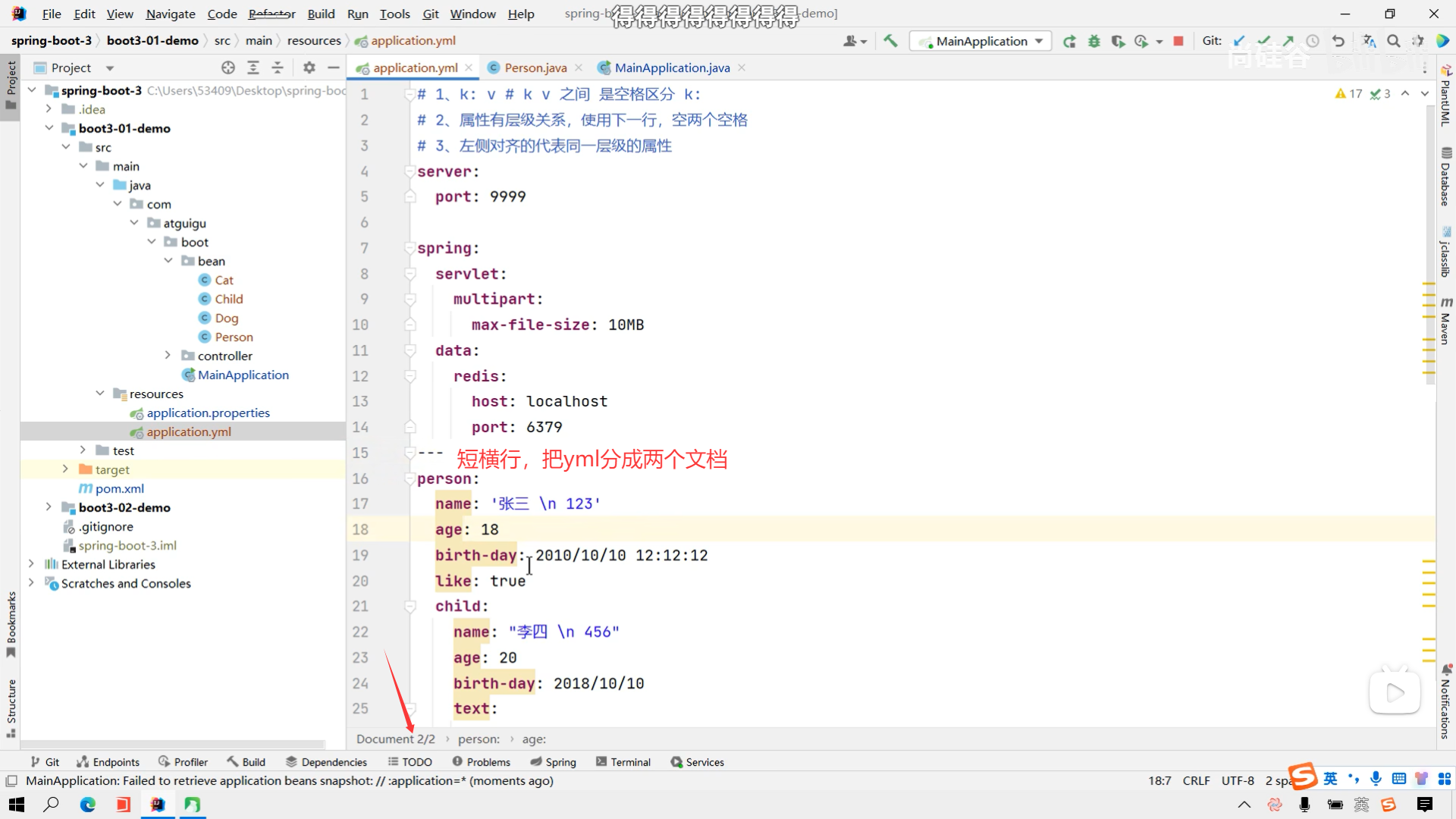Click the Git push arrow icon

1288,41
